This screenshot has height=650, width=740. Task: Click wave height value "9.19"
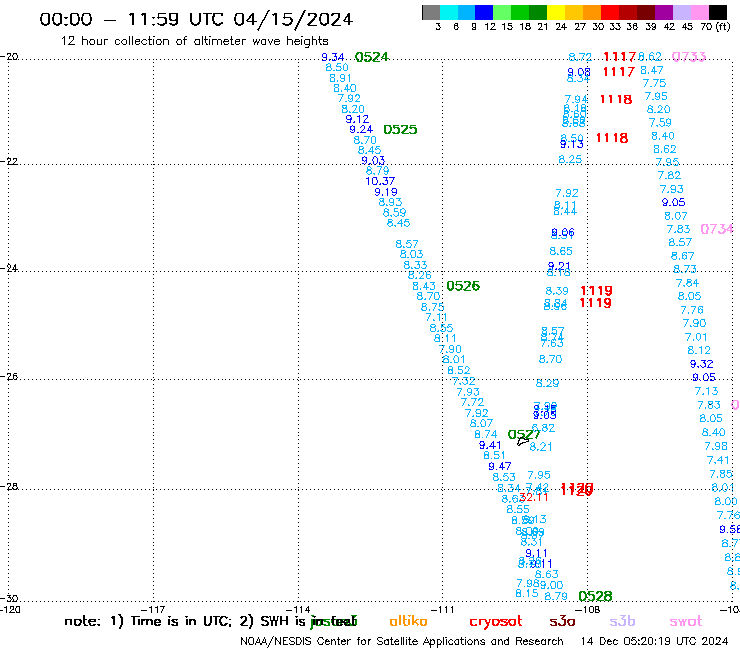(x=386, y=192)
